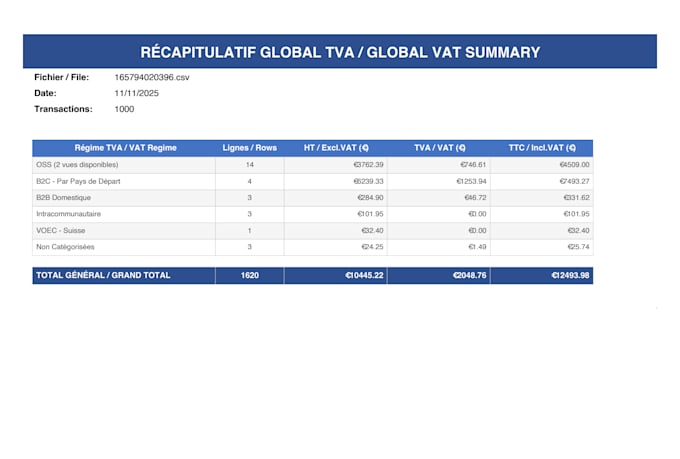Click the date value '11/11/2025'
The width and height of the screenshot is (680, 459).
point(137,93)
